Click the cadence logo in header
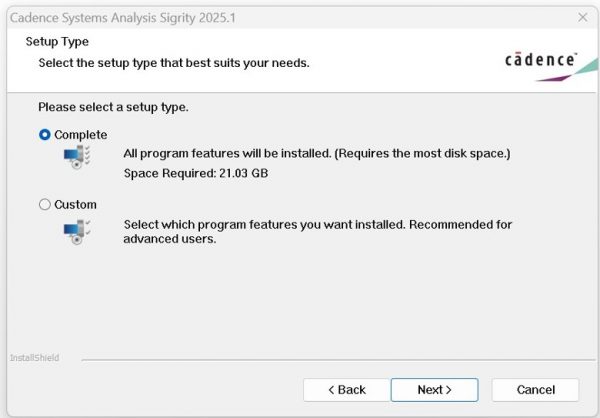 tap(541, 60)
